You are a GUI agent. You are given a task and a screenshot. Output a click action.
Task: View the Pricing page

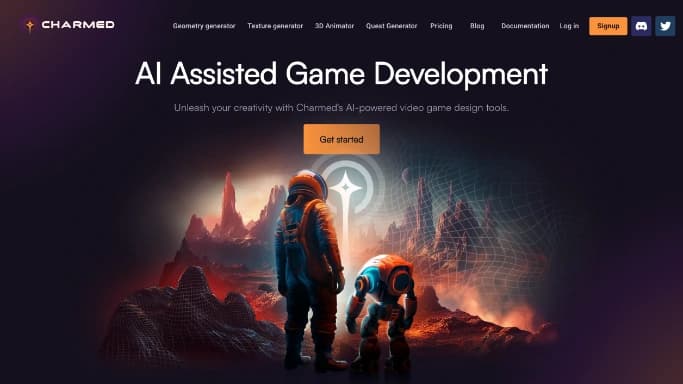441,26
